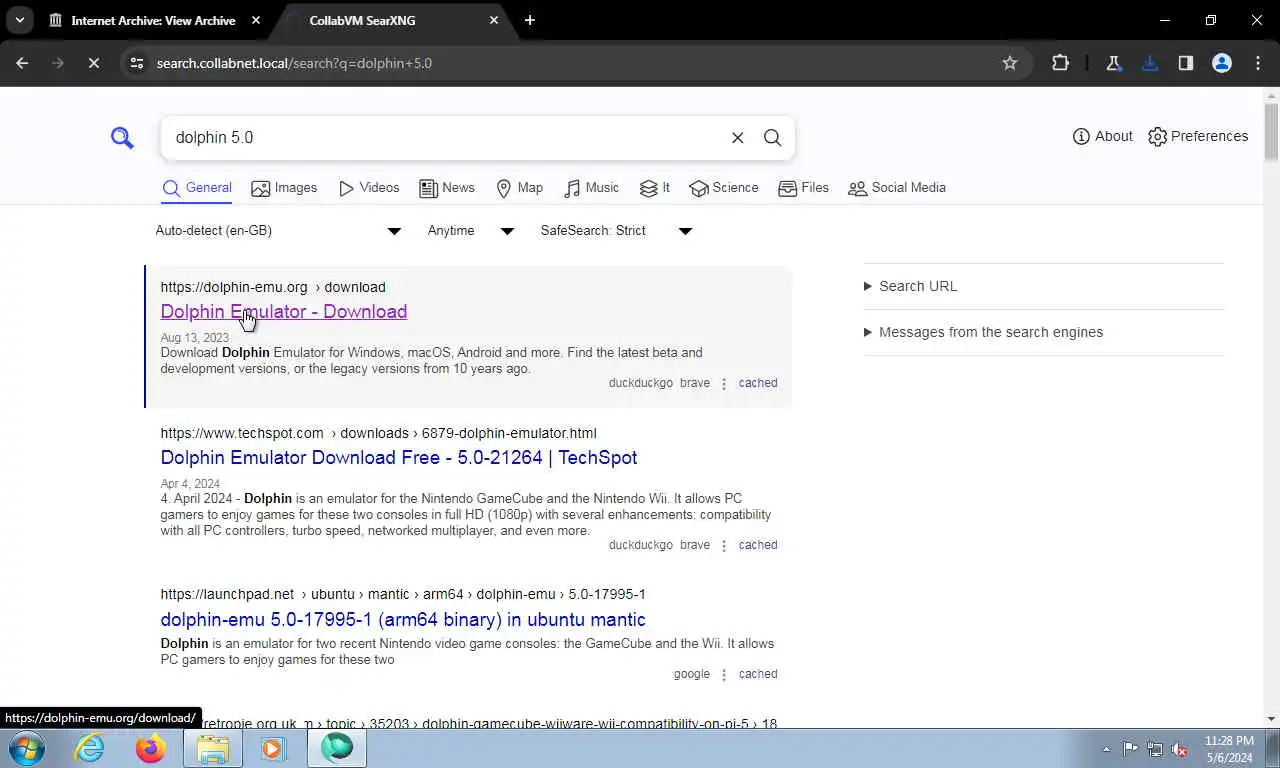
Task: Open cached link for TechSpot result
Action: pyautogui.click(x=758, y=545)
